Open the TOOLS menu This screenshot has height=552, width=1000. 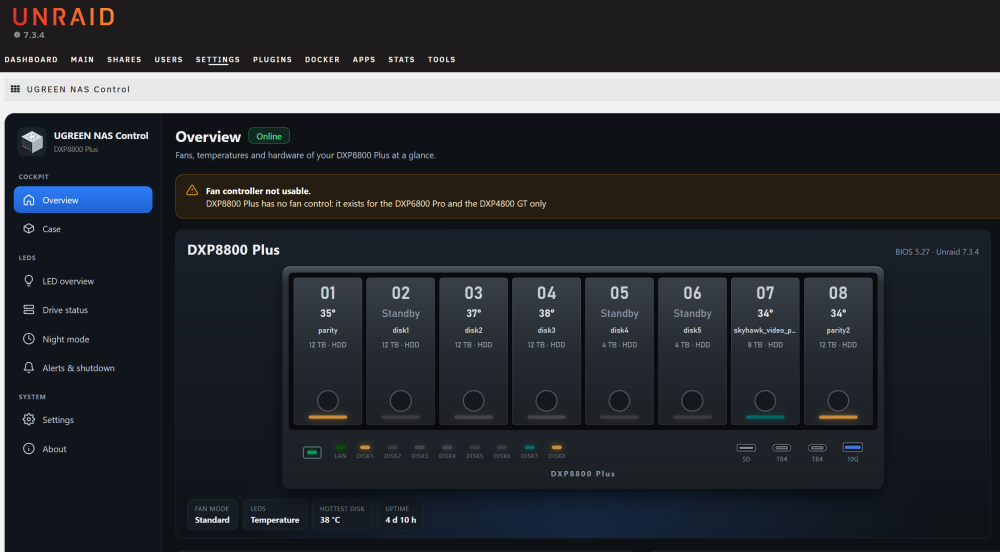(x=441, y=59)
